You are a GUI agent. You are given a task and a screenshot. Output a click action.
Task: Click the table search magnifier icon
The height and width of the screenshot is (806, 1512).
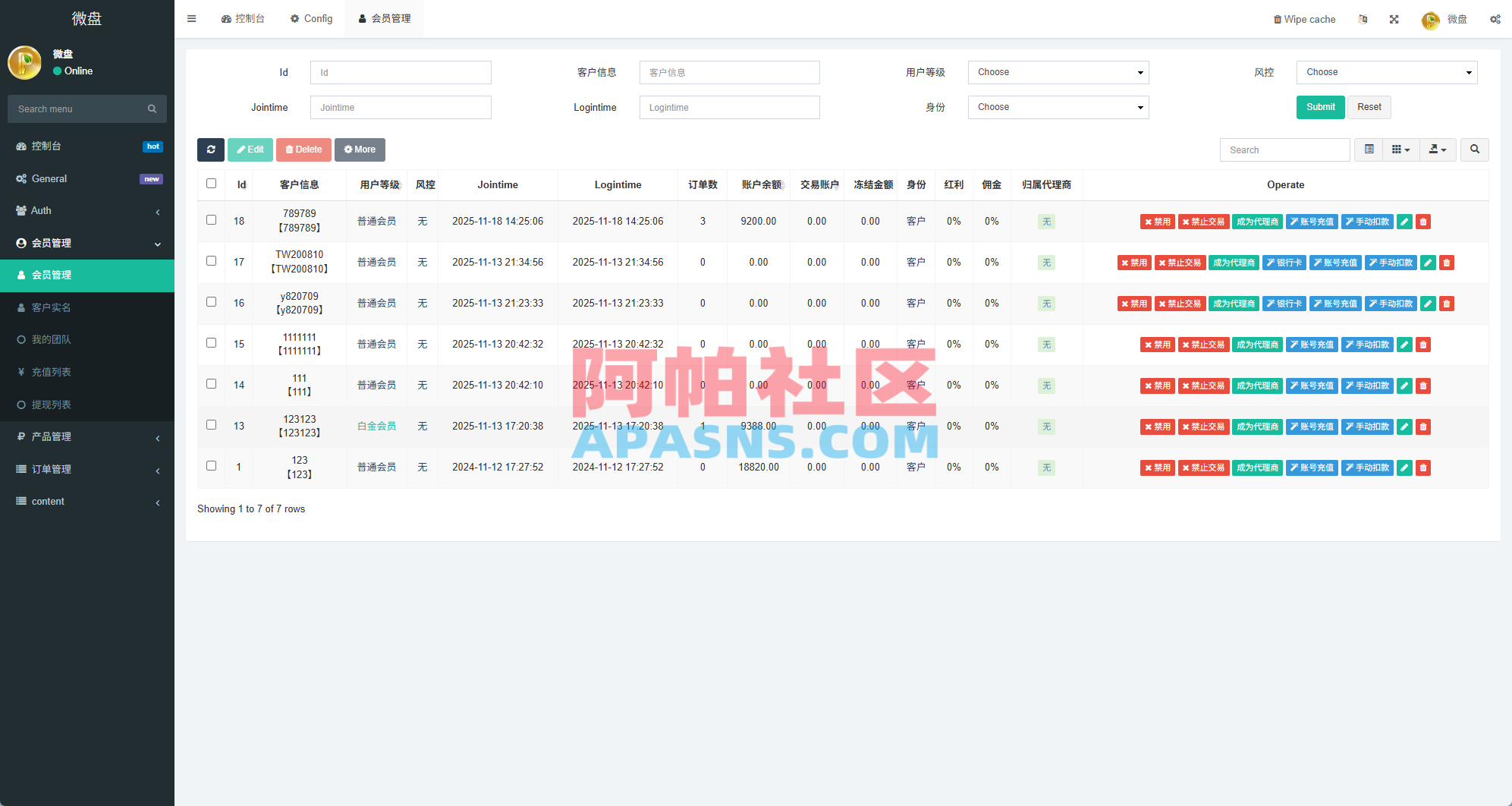pyautogui.click(x=1475, y=150)
